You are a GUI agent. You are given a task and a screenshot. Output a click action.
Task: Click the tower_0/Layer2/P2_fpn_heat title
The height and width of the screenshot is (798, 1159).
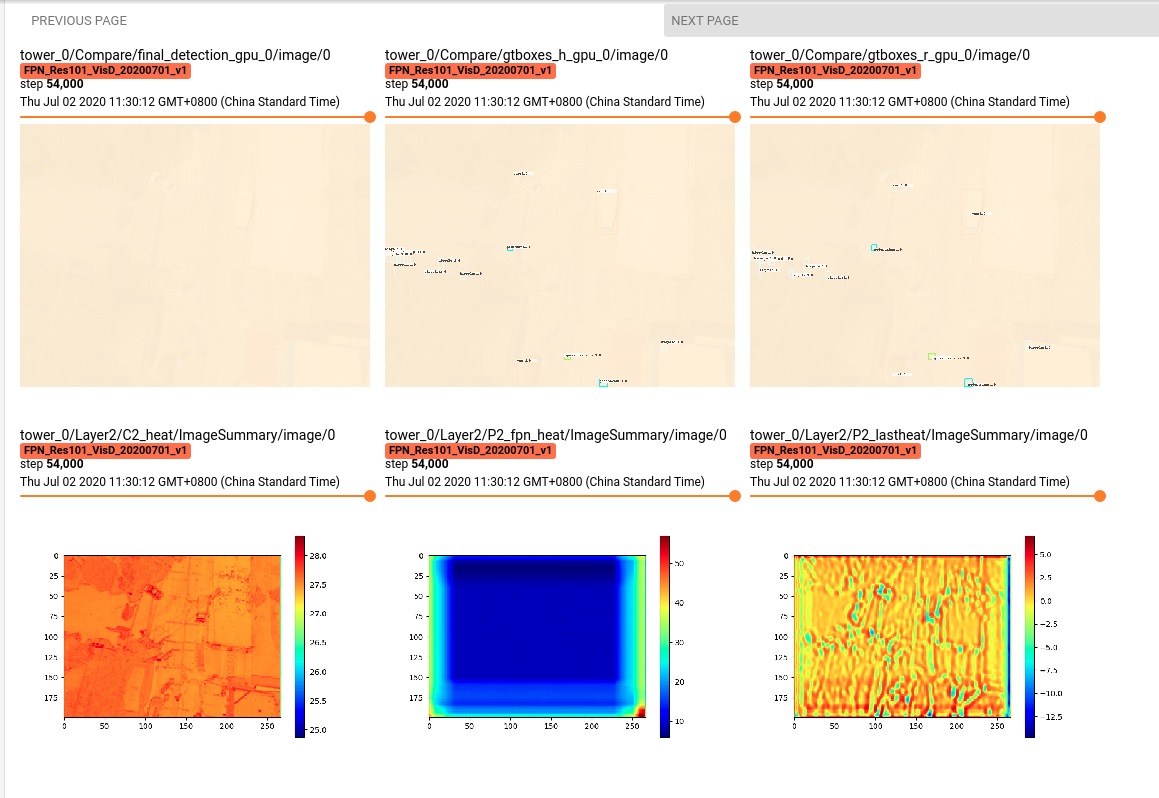coord(555,434)
